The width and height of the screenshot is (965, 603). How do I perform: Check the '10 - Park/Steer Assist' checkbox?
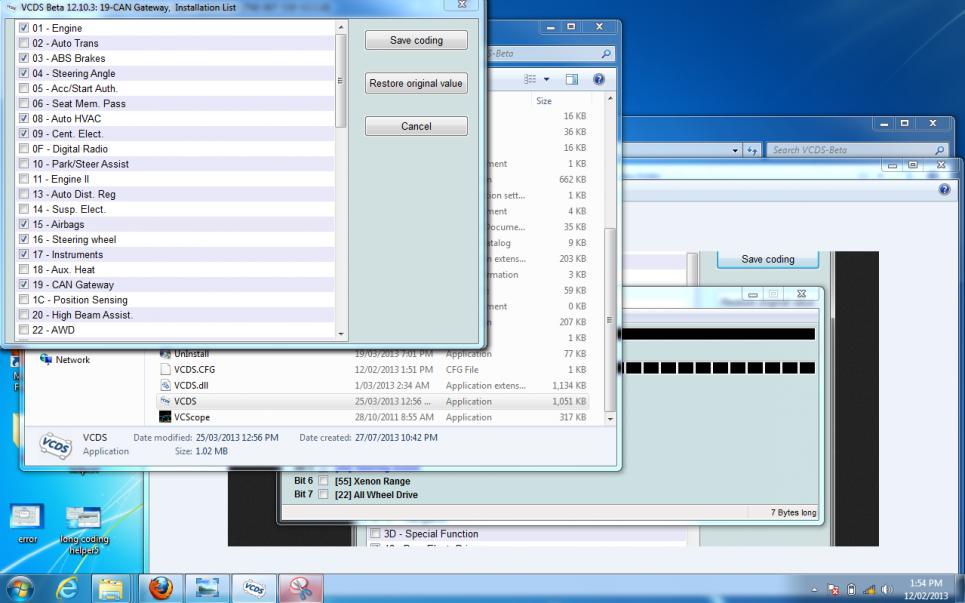pos(24,164)
